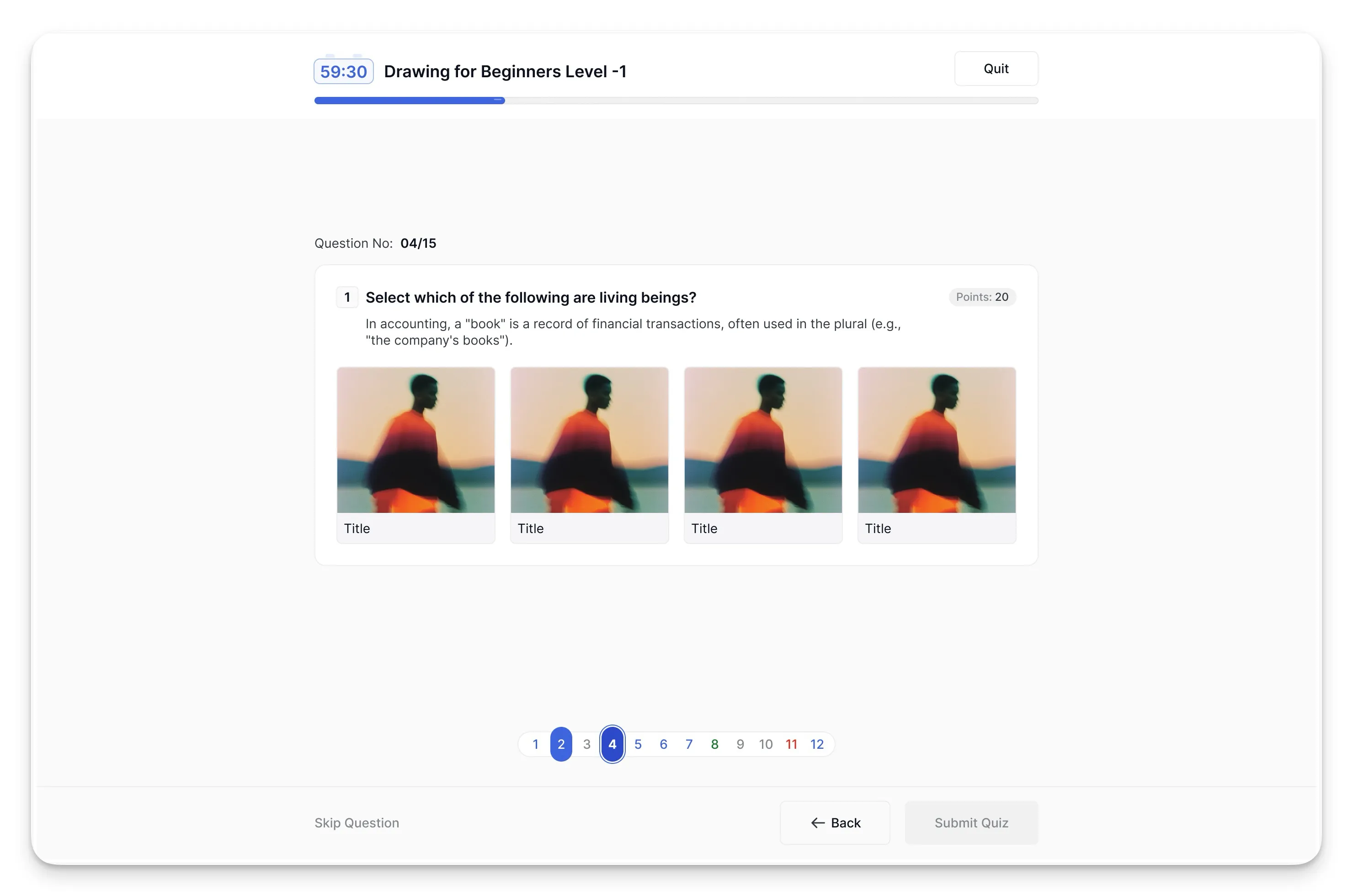Click the Back button
The width and height of the screenshot is (1353, 896).
click(835, 823)
